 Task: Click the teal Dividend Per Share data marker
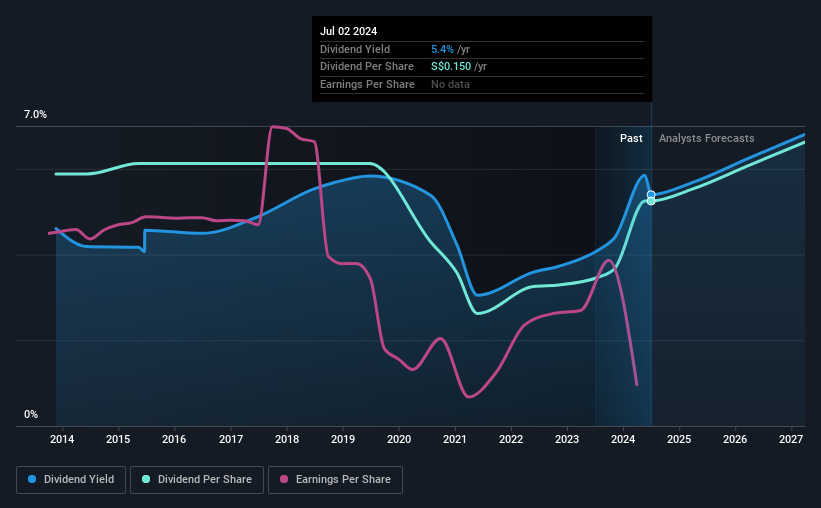(651, 201)
